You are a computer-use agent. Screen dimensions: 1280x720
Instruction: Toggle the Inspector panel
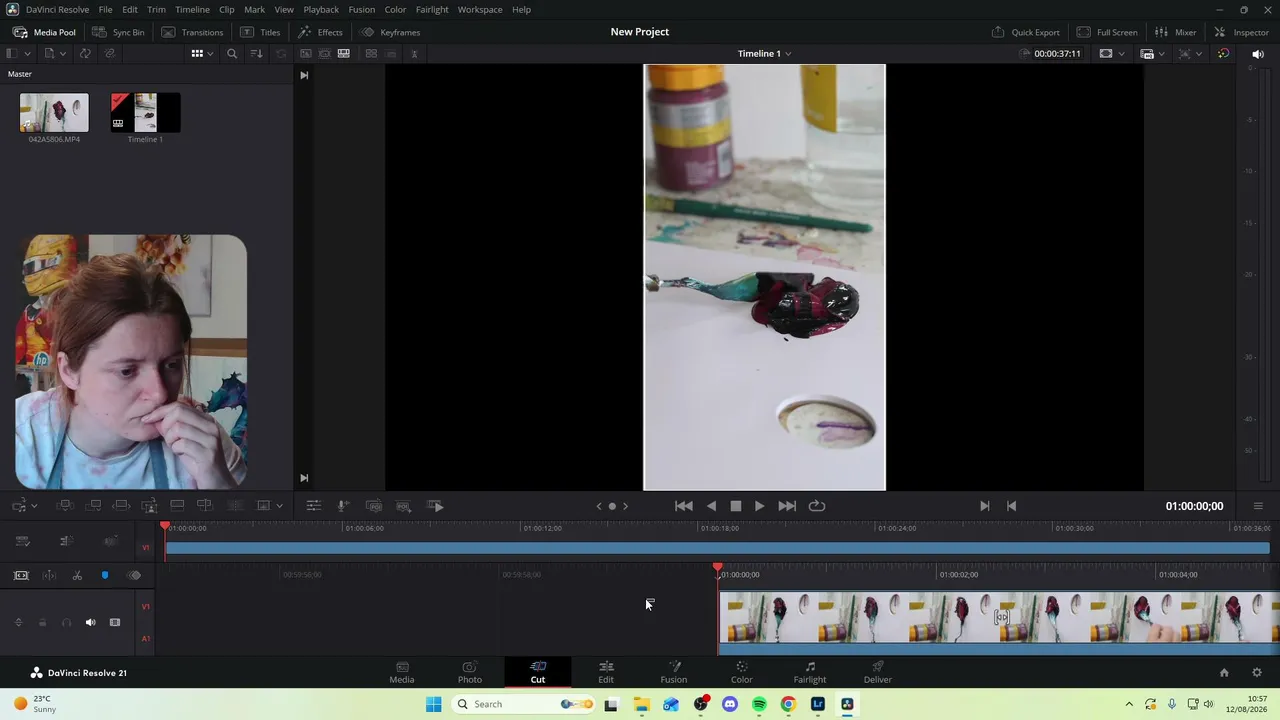pyautogui.click(x=1241, y=32)
